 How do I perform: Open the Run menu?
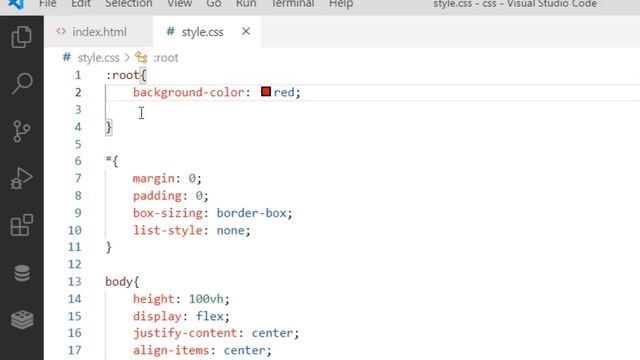(x=246, y=4)
